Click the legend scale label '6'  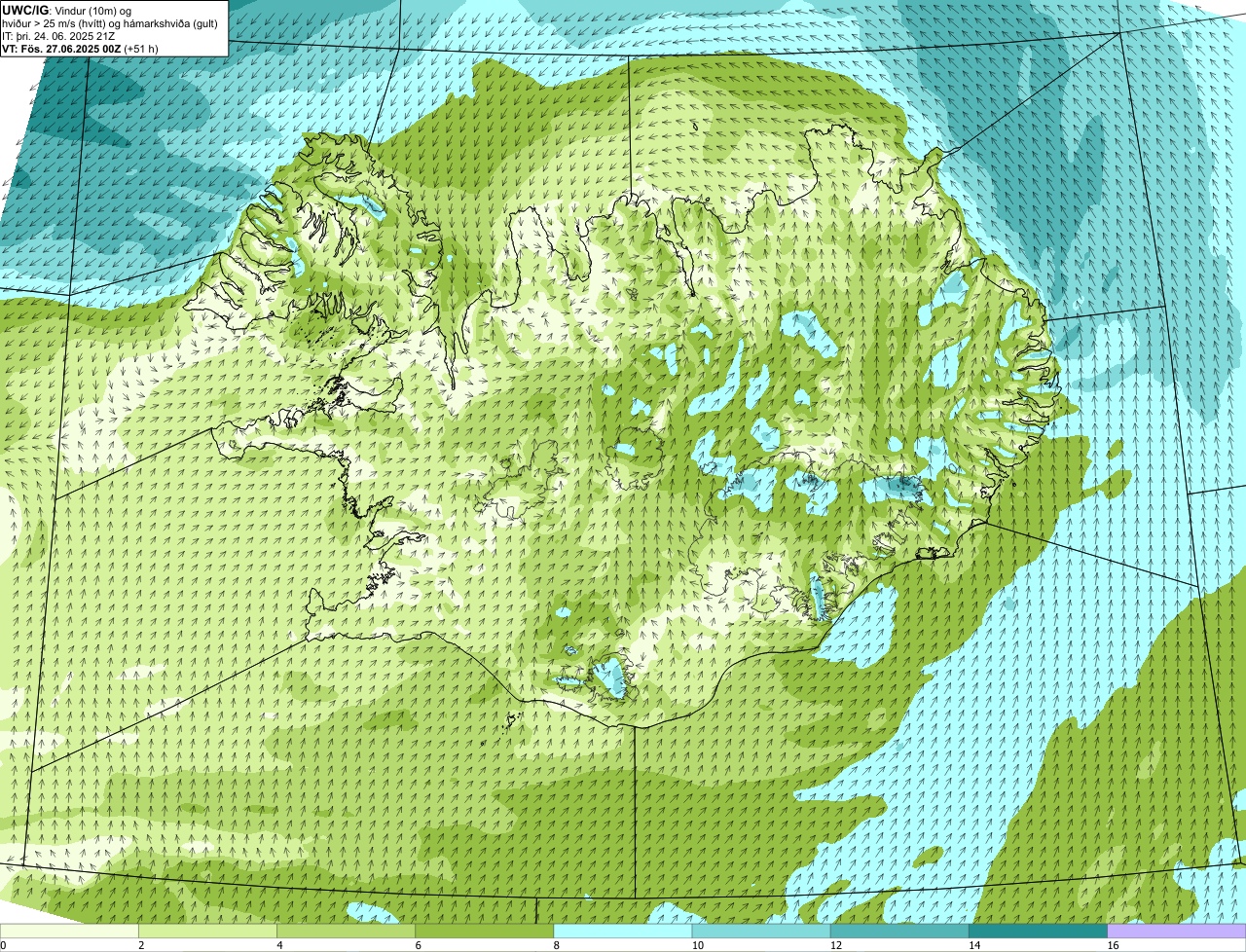click(x=419, y=945)
